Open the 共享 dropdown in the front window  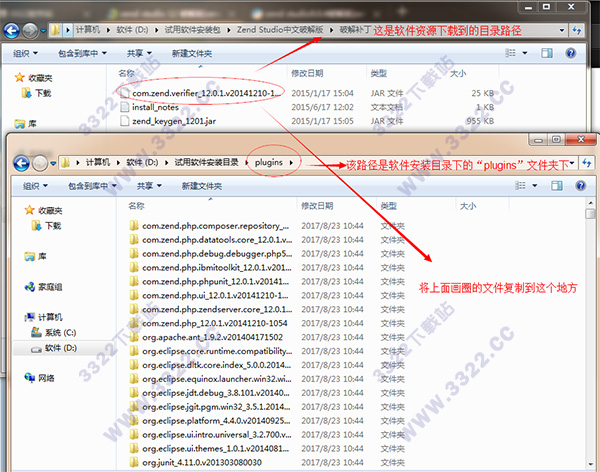pyautogui.click(x=149, y=186)
